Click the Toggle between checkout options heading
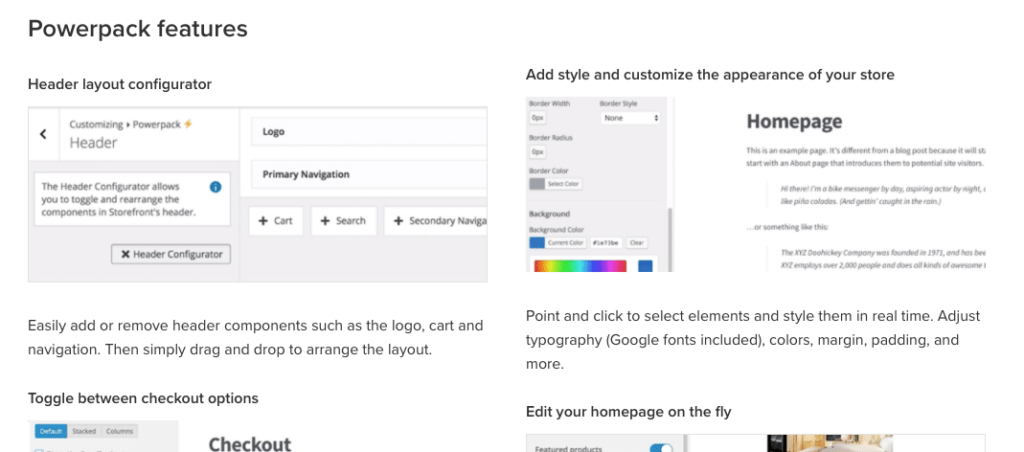1024x452 pixels. point(143,398)
